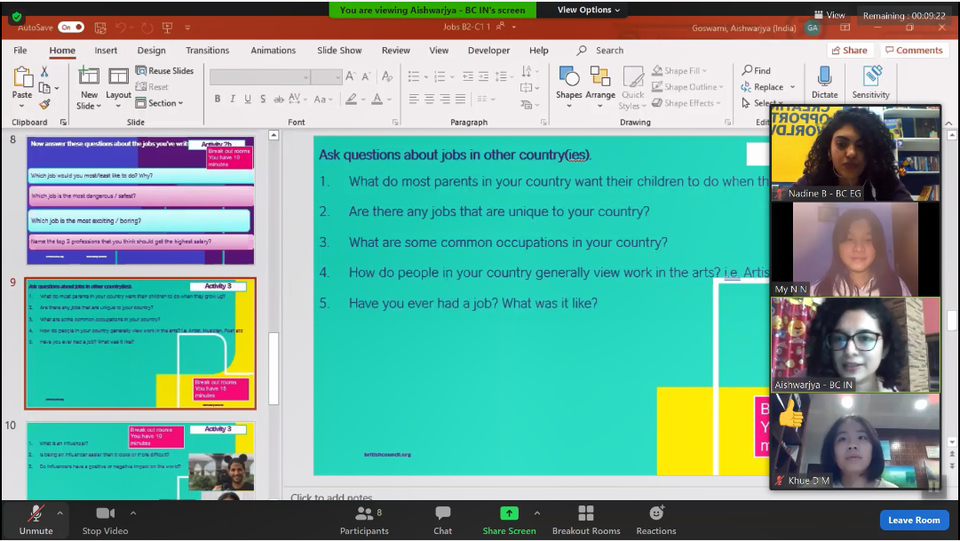Click the Leave Room button
Viewport: 960px width, 541px height.
pyautogui.click(x=914, y=520)
